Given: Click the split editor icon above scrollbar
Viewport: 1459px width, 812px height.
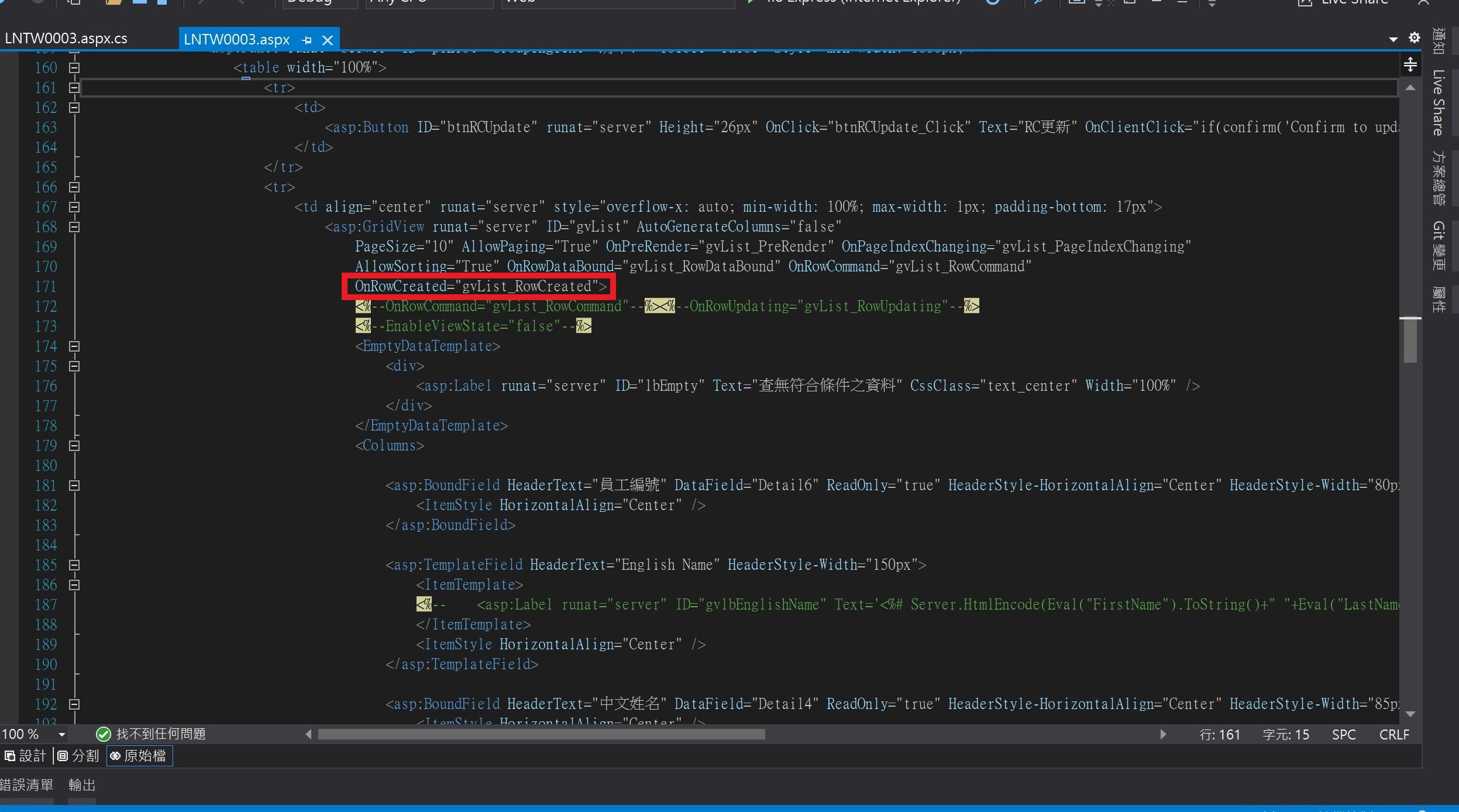Looking at the screenshot, I should coord(1410,64).
